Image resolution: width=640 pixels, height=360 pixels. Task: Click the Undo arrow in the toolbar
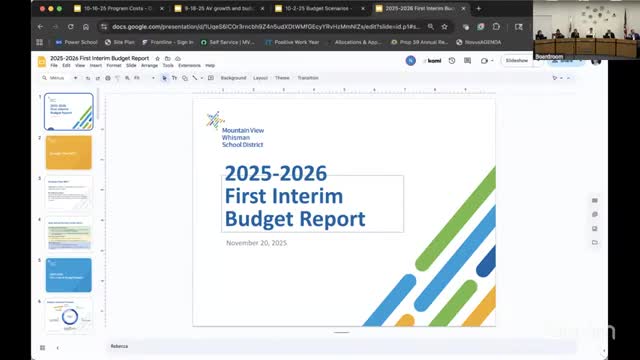88,78
